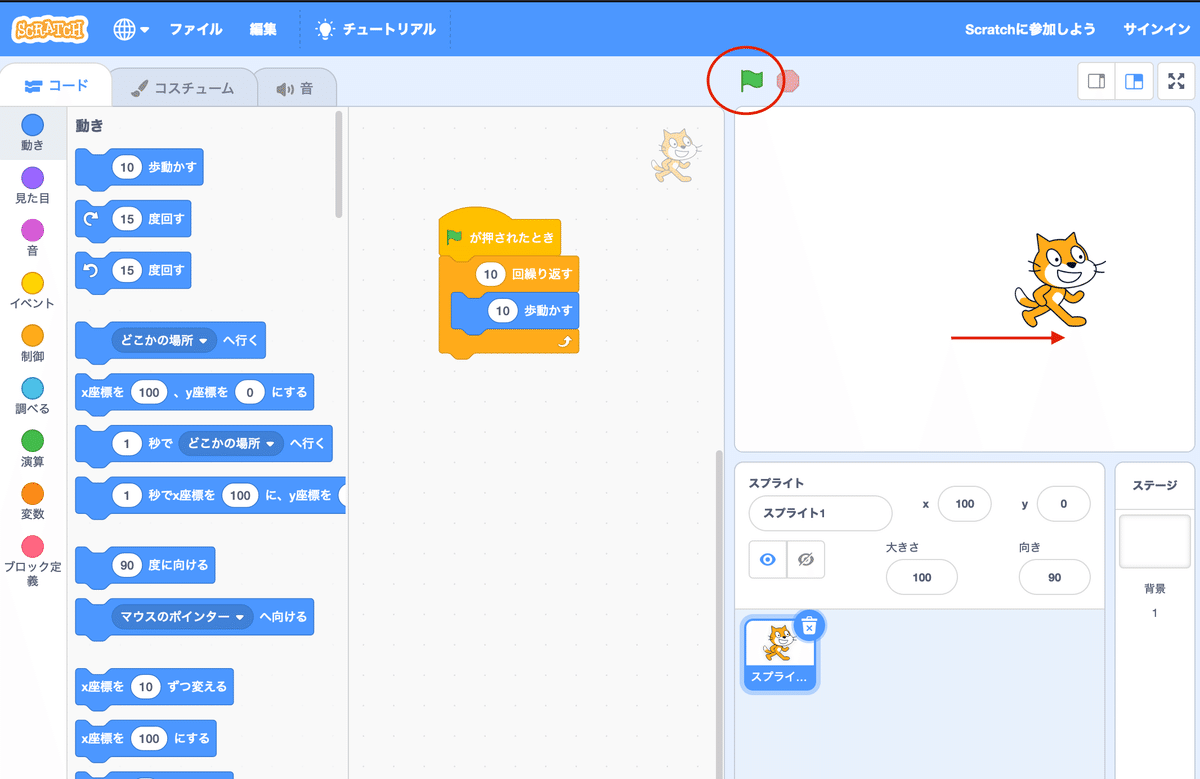Open the language globe menu

click(131, 29)
